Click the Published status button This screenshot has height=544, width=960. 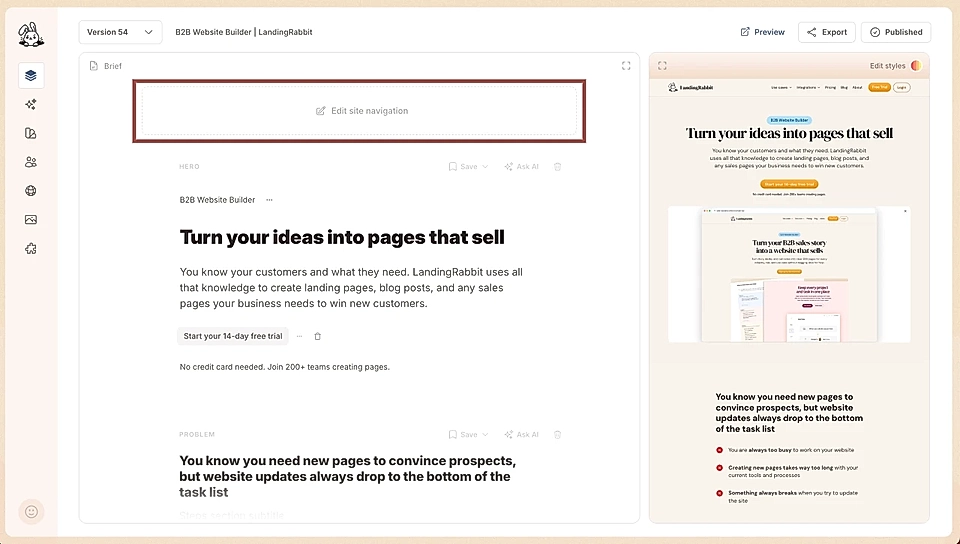click(896, 32)
